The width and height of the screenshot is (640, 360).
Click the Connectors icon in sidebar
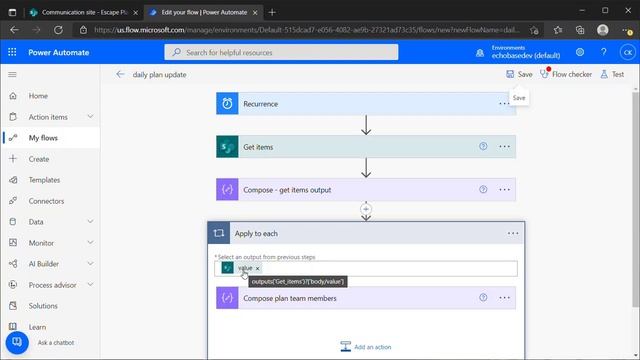coord(13,201)
